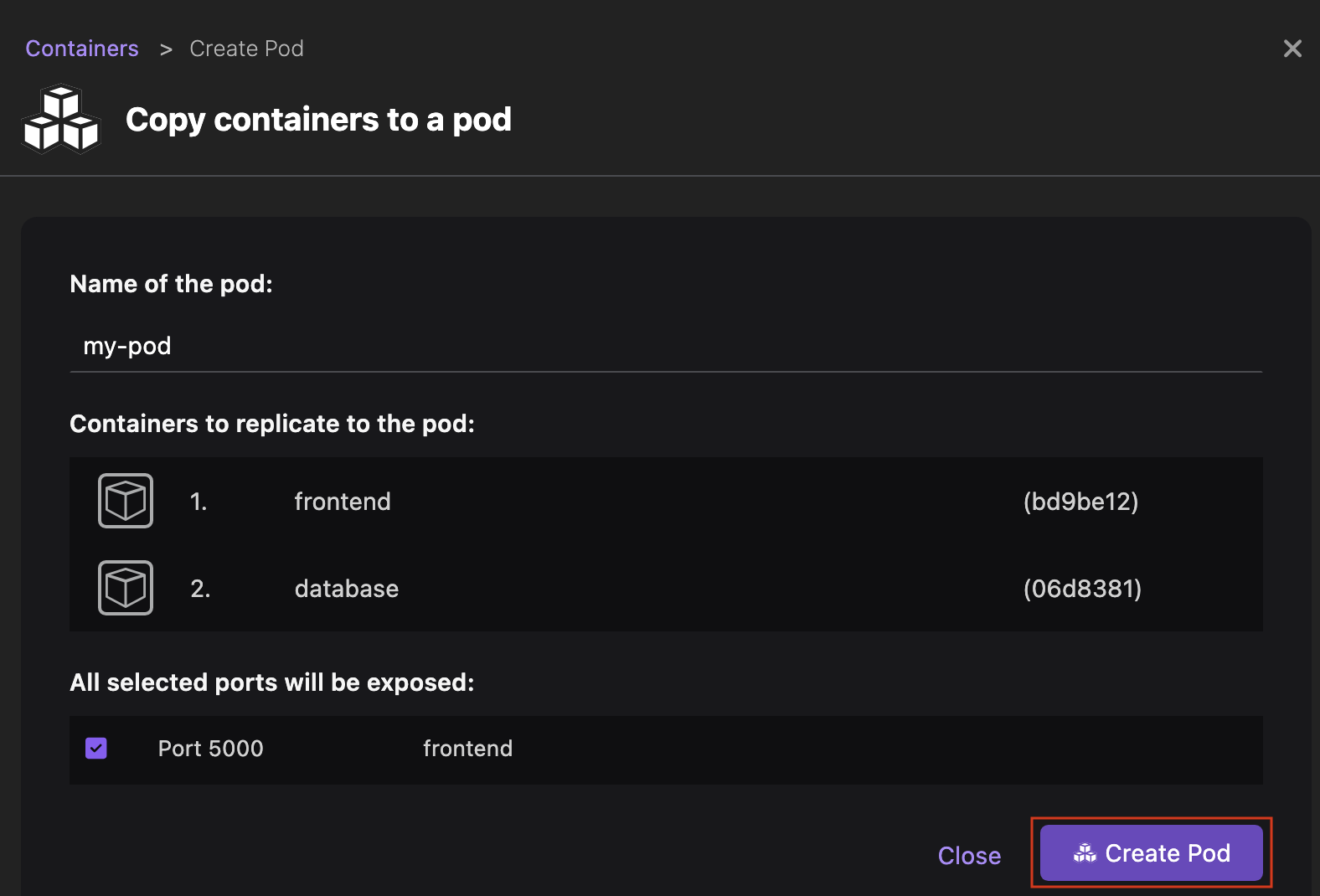1320x896 pixels.
Task: Click the container ID (bd9be12)
Action: click(1080, 502)
